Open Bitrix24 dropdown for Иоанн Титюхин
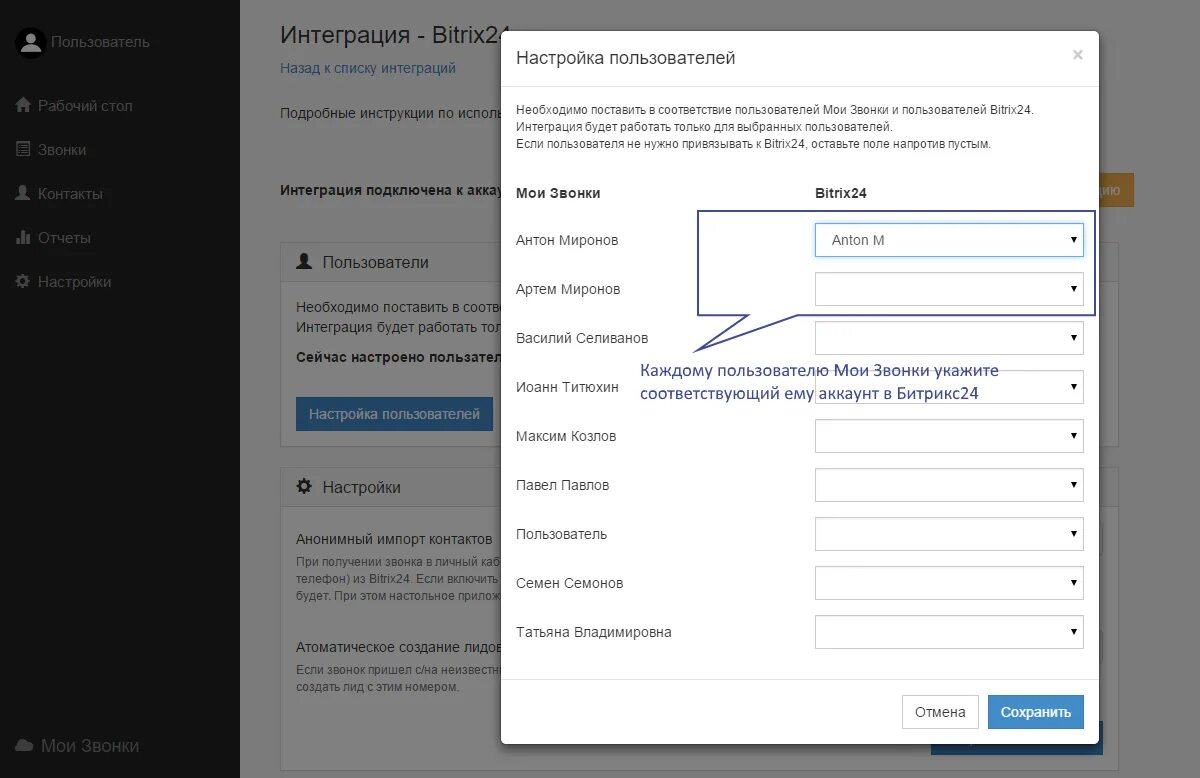The image size is (1200, 778). click(949, 387)
